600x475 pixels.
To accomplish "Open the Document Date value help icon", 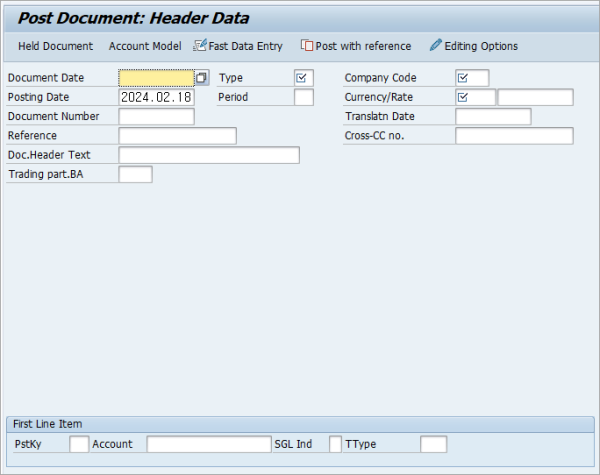I will [202, 78].
